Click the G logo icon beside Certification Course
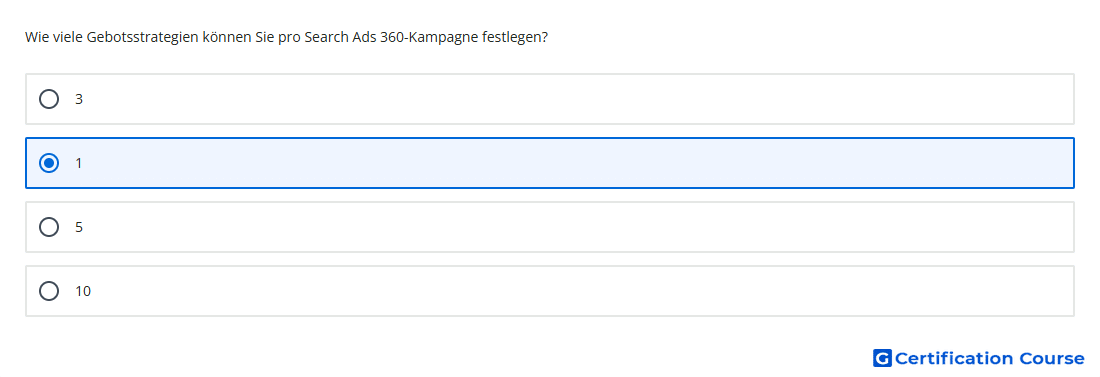 [x=882, y=358]
